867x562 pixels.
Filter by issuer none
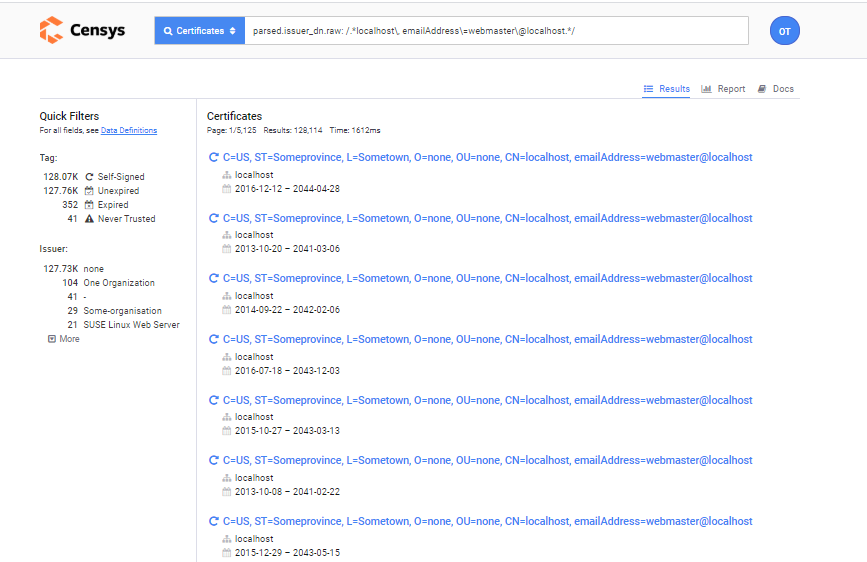coord(93,269)
